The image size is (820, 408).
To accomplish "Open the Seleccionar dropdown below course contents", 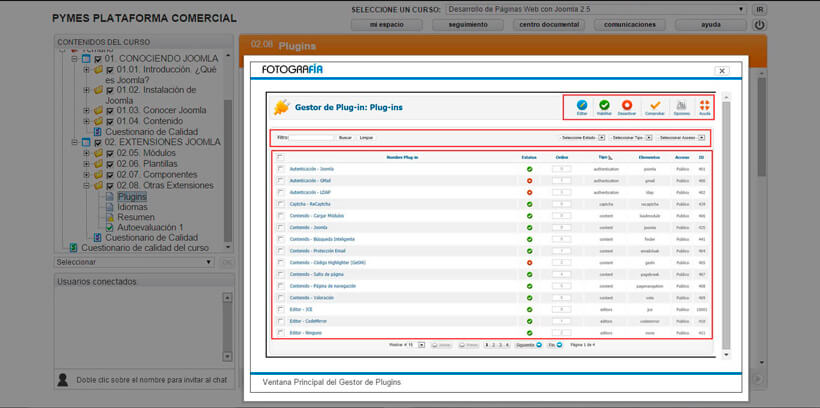I will pos(134,262).
